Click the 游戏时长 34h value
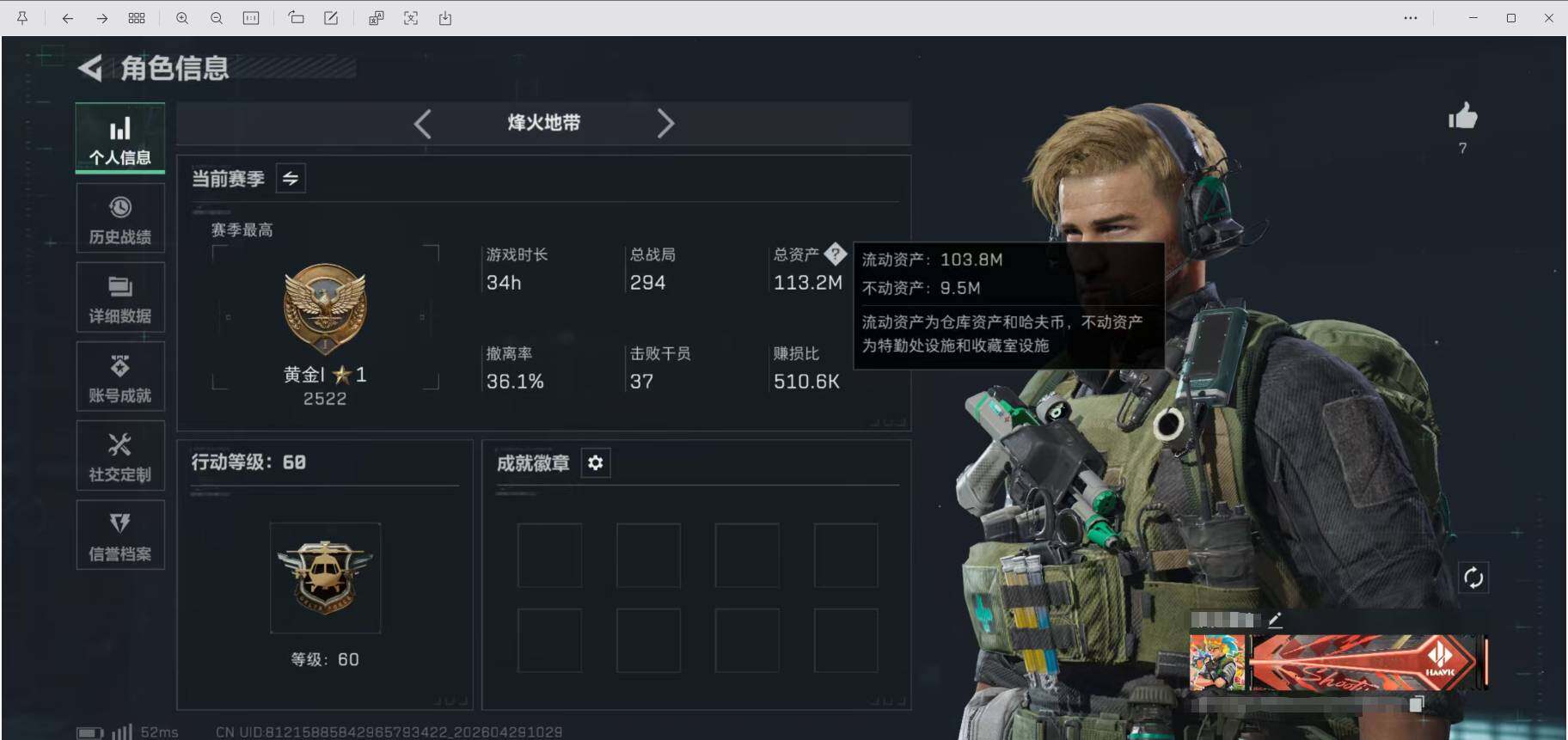This screenshot has width=1568, height=740. tap(504, 283)
